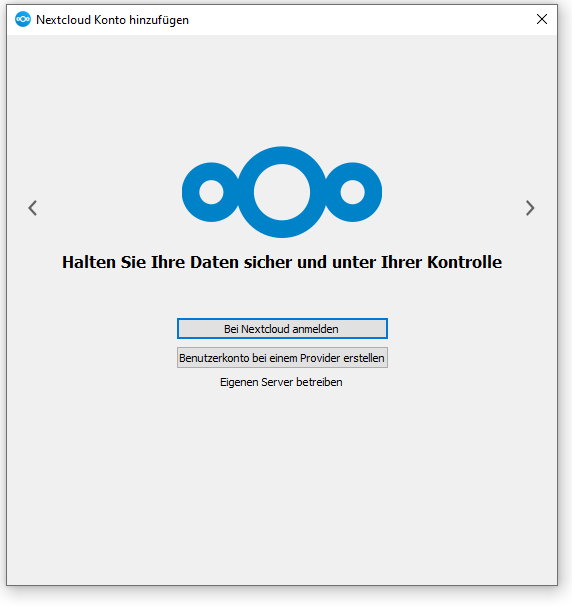Viewport: 572px width, 607px height.
Task: Click the 'Halten Sie Ihre Daten sicher' heading
Action: point(282,262)
